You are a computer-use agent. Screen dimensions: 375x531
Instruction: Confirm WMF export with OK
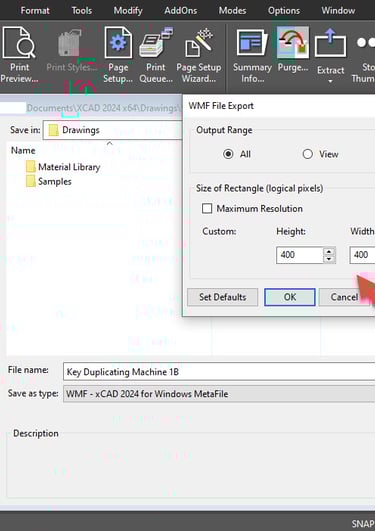pos(290,297)
